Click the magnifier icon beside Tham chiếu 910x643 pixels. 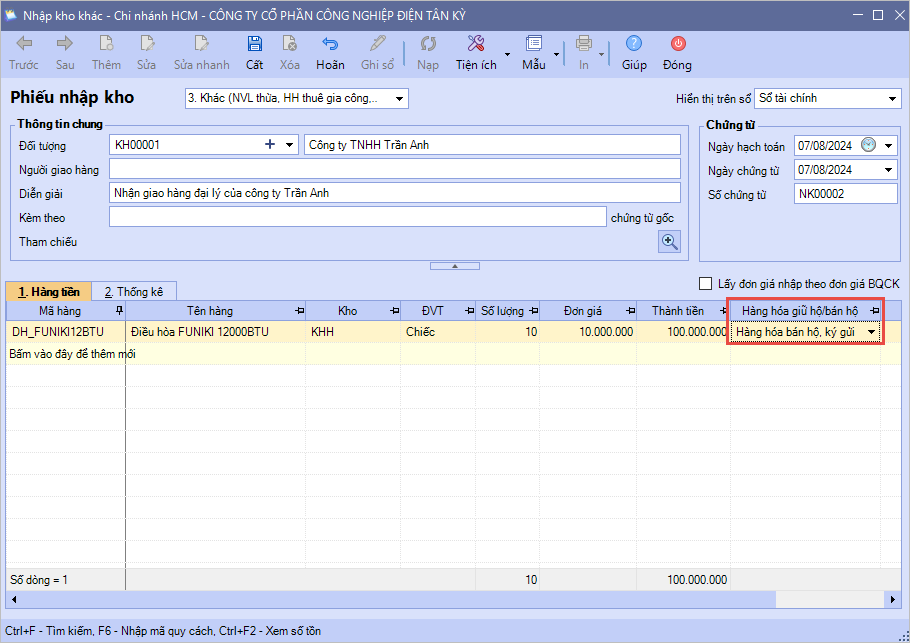pos(669,241)
